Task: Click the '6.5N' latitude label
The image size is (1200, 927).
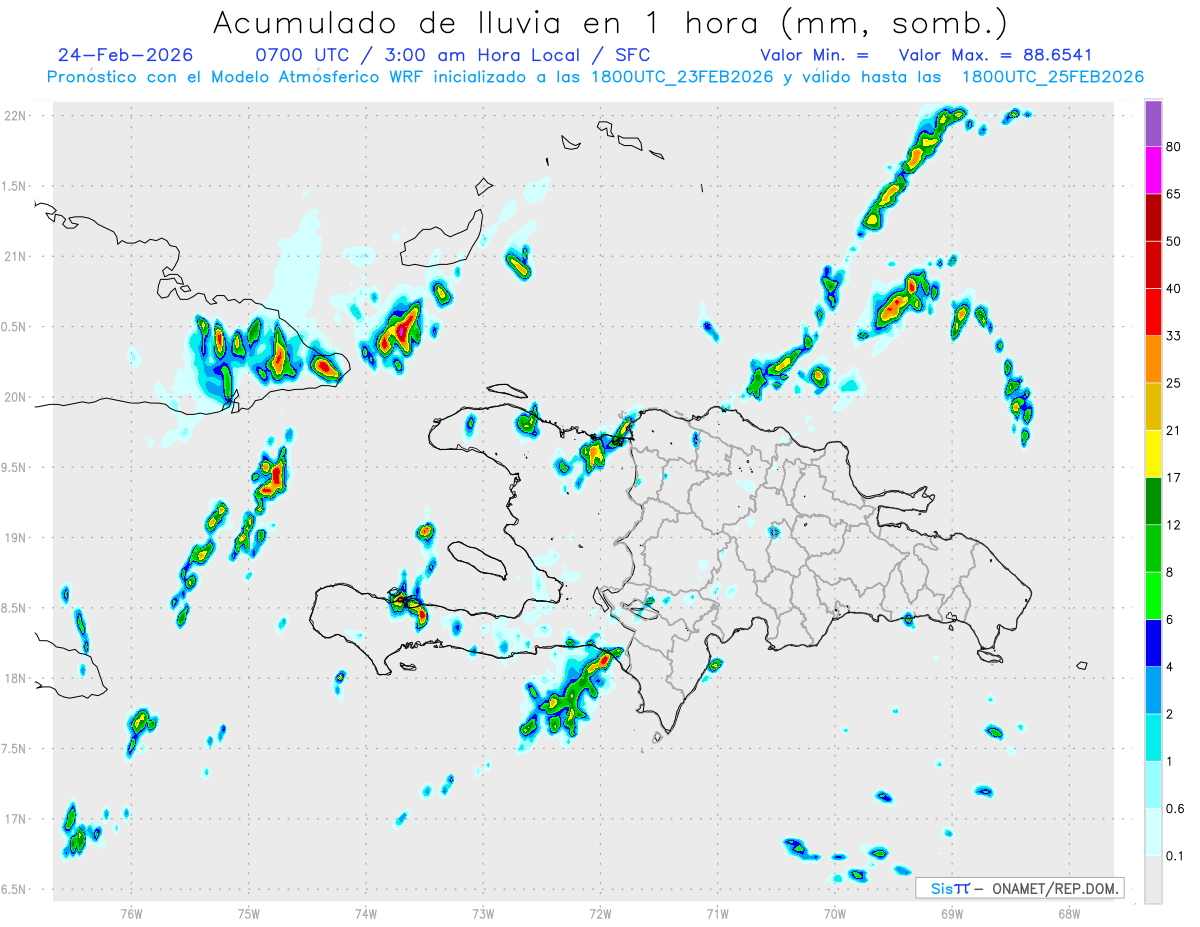Action: tap(14, 890)
